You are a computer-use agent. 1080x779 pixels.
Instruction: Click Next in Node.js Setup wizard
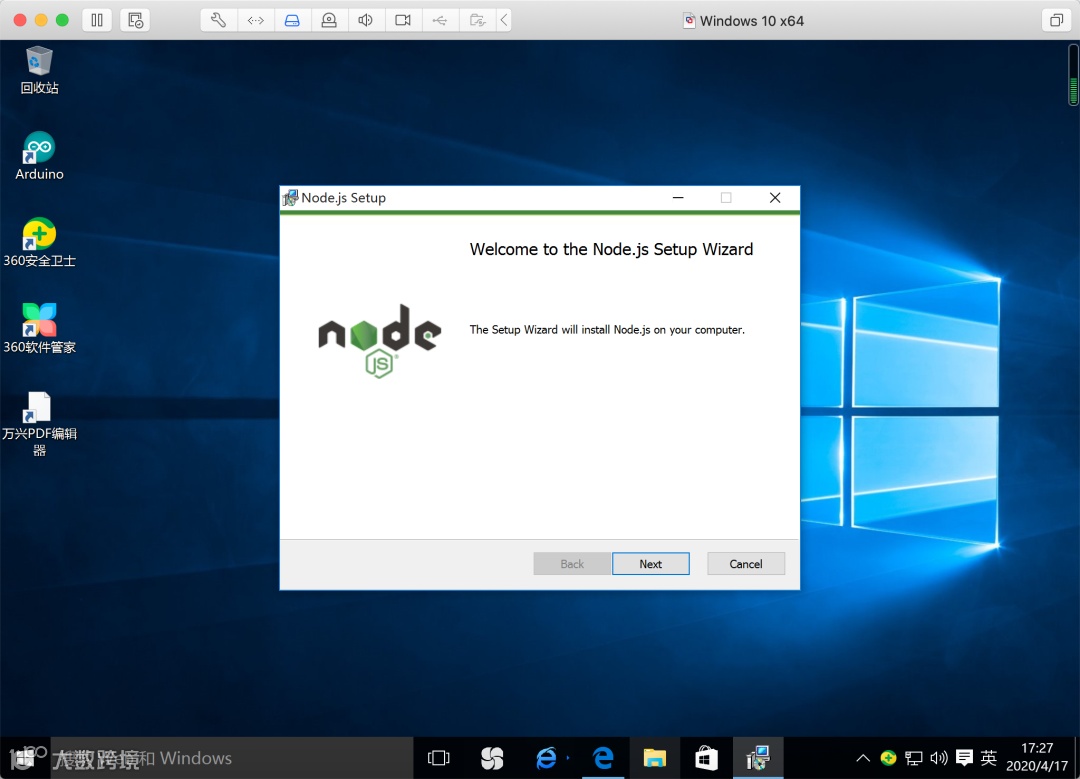(x=650, y=563)
